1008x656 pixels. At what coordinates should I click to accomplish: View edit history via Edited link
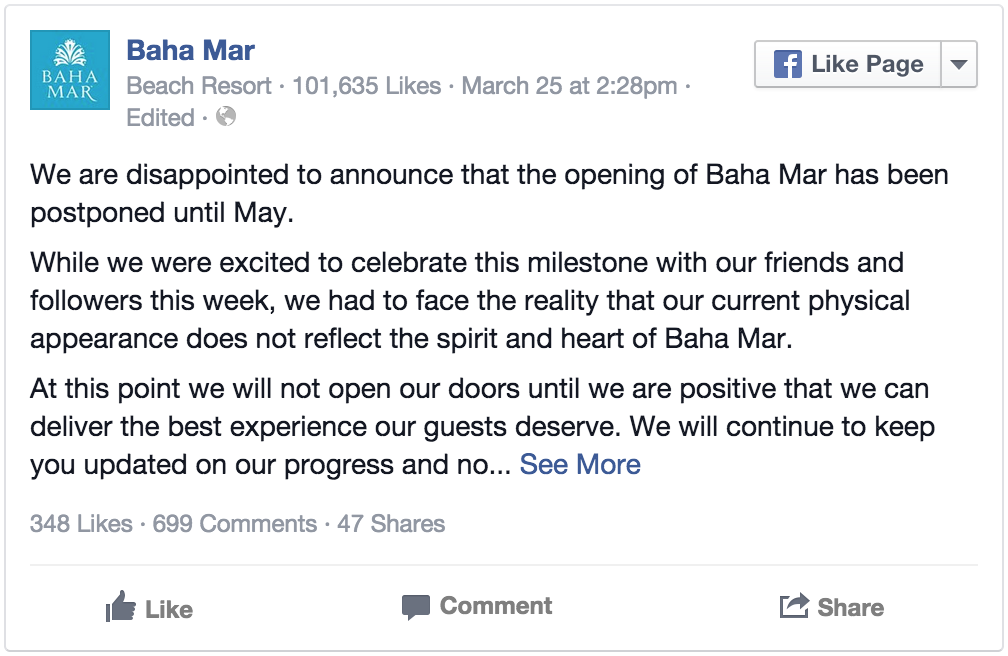click(x=160, y=118)
